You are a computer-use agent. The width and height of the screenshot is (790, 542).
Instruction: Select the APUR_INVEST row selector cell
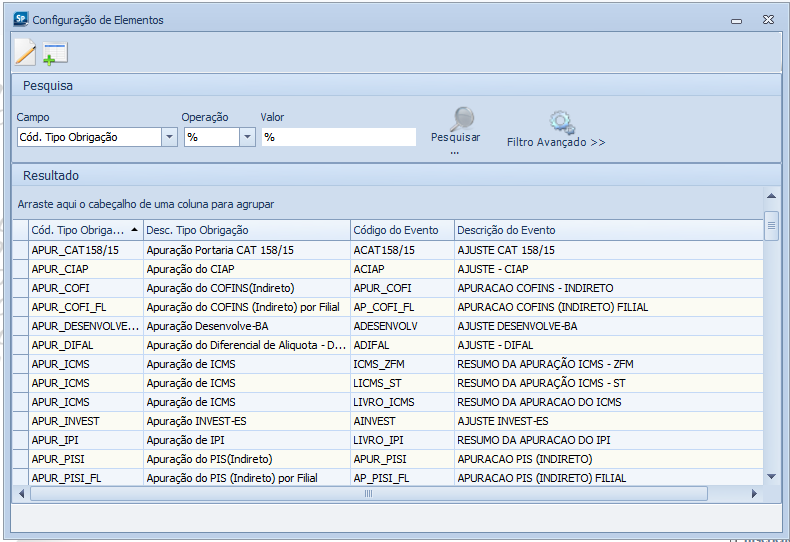coord(20,421)
